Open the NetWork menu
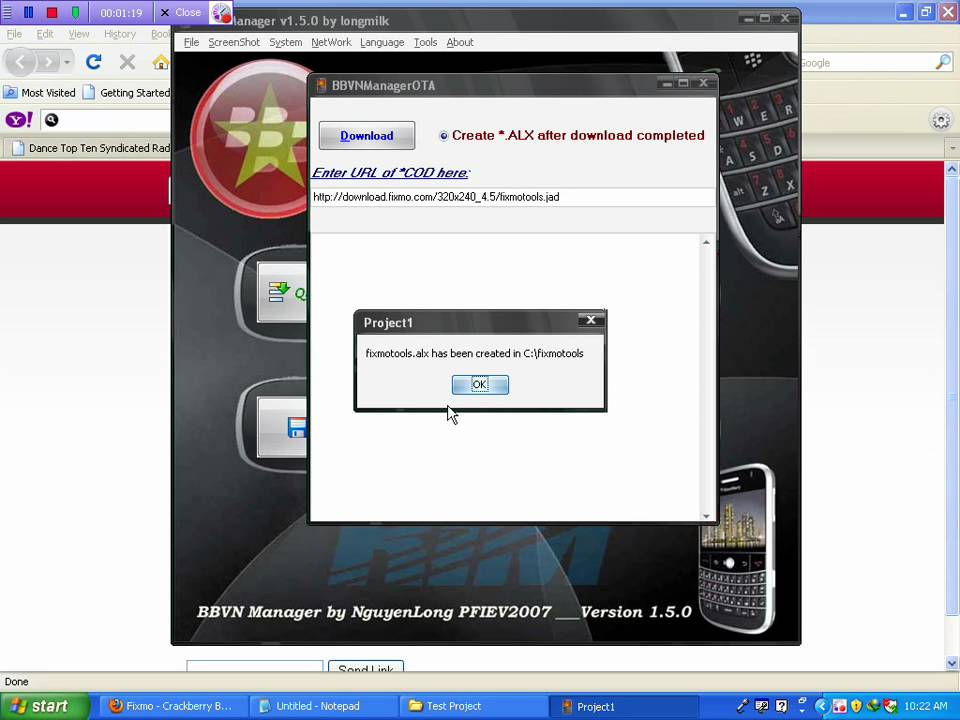This screenshot has width=960, height=720. tap(331, 42)
